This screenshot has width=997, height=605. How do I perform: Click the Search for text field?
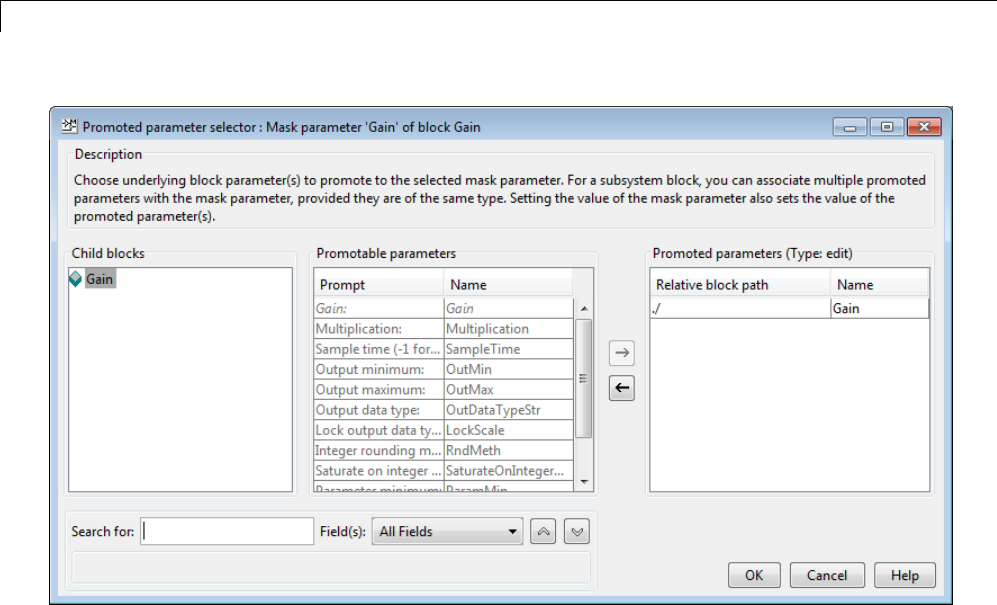(x=227, y=532)
